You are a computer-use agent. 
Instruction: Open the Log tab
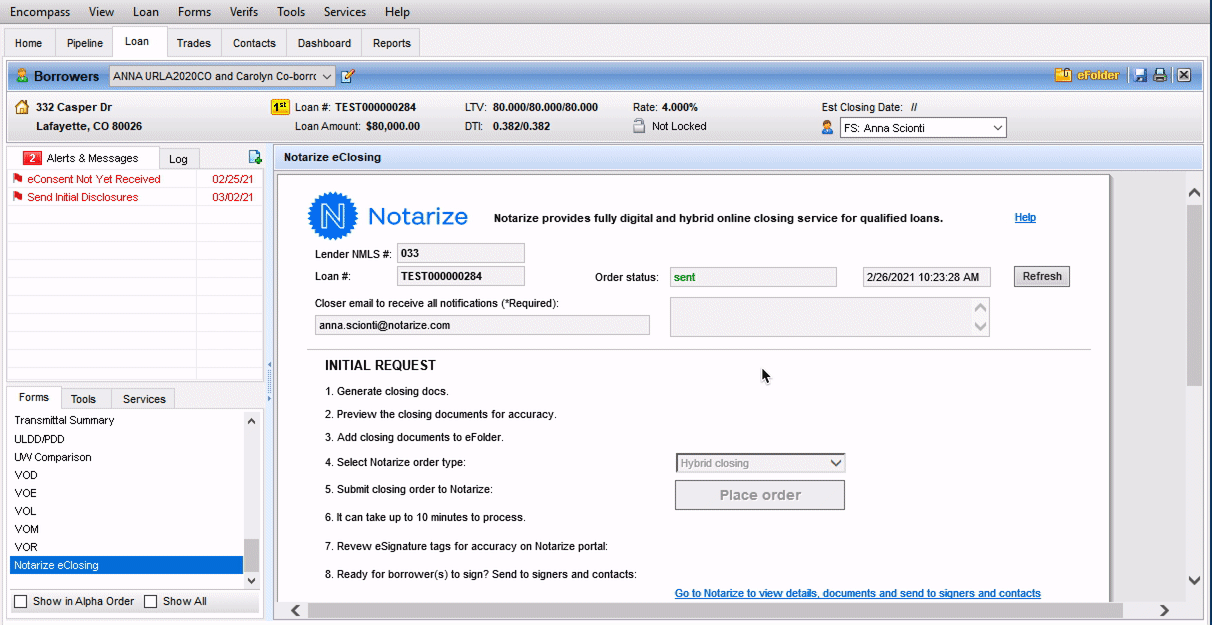pyautogui.click(x=178, y=159)
